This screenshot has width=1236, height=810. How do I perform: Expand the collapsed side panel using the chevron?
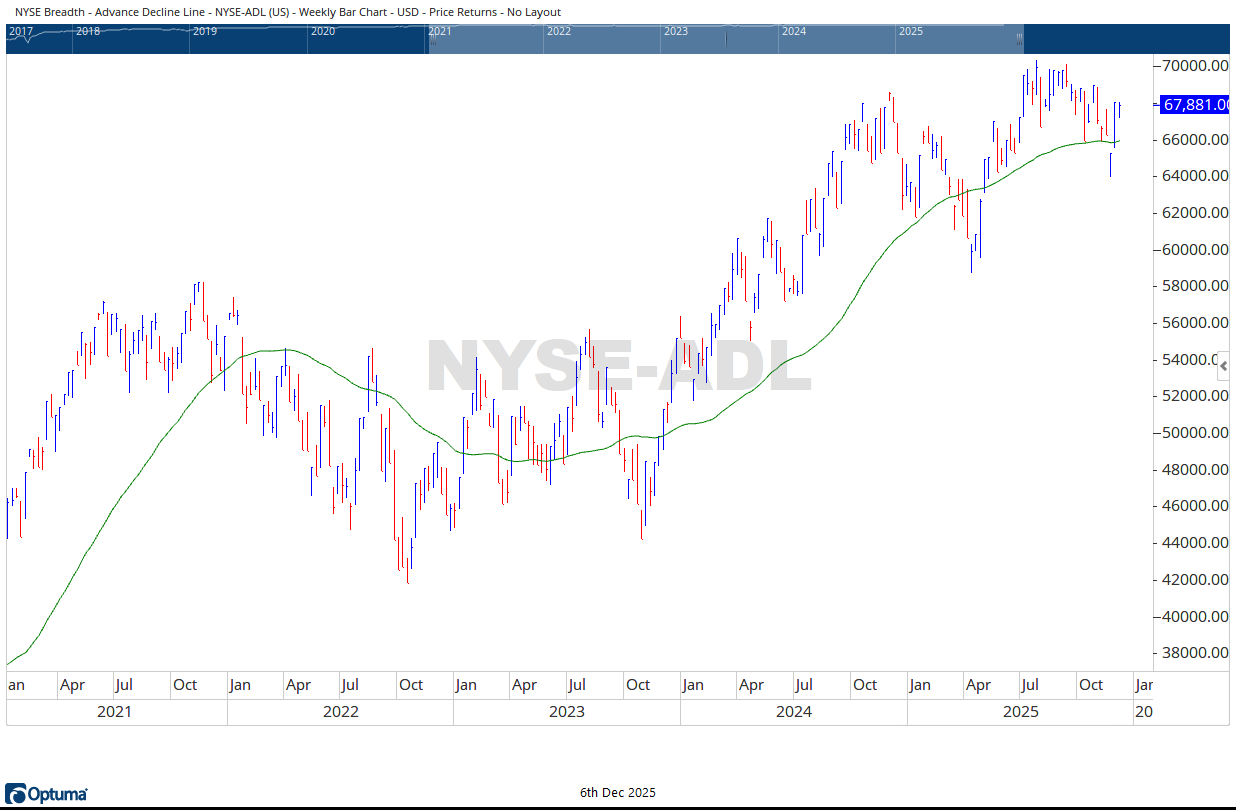coord(1223,366)
